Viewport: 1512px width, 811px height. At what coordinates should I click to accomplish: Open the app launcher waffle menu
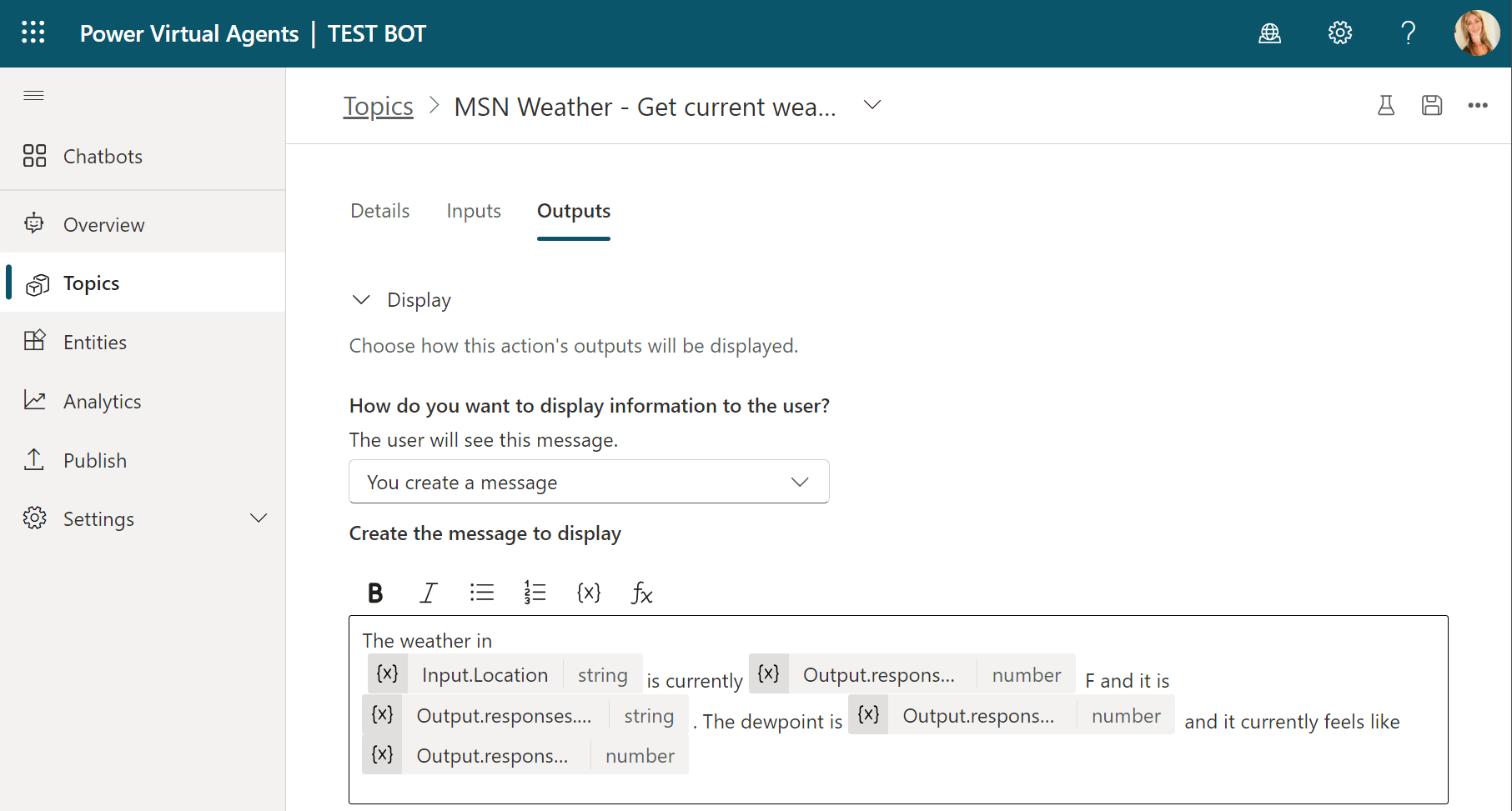[x=33, y=33]
